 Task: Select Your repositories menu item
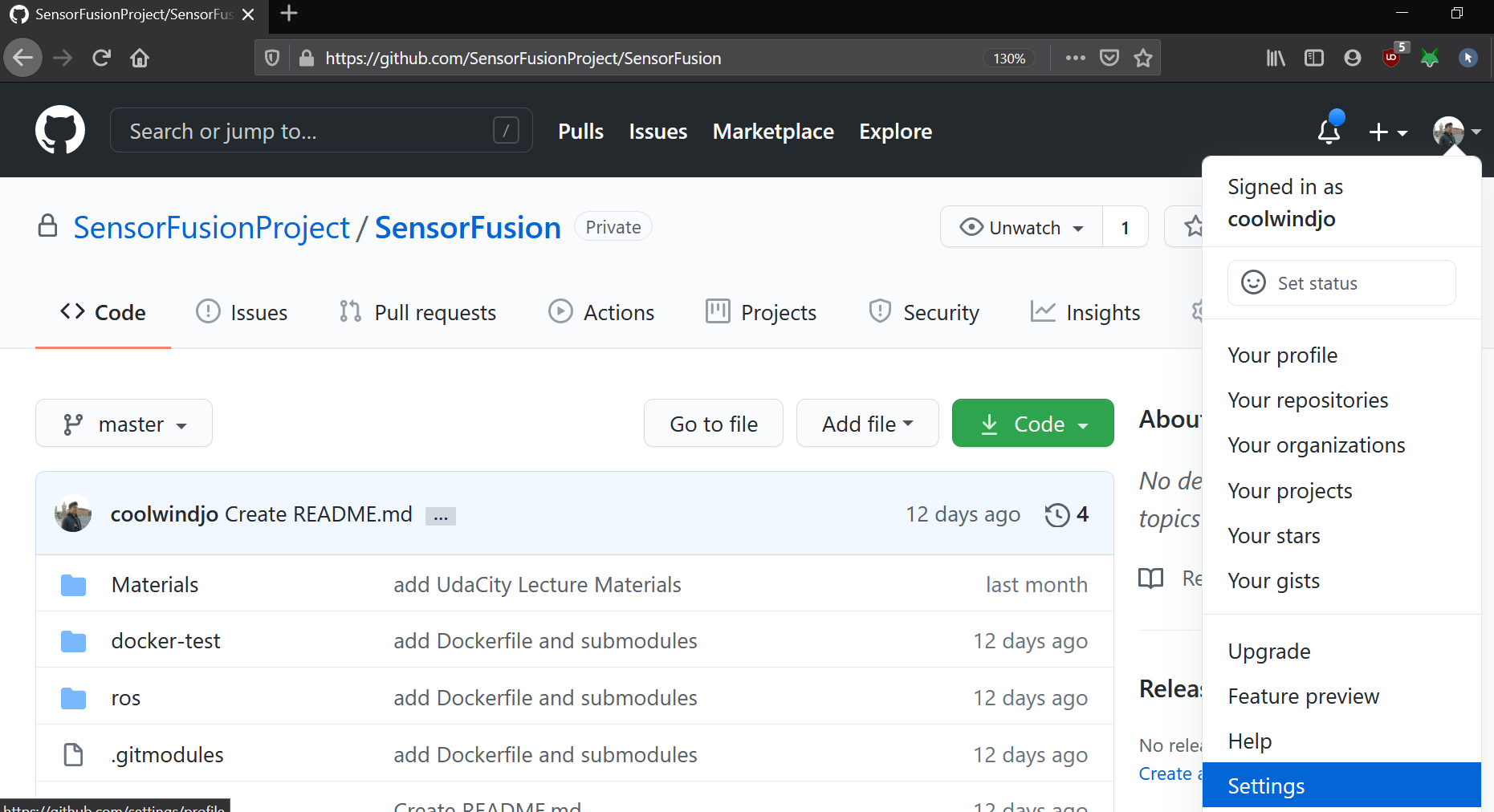1341,400
